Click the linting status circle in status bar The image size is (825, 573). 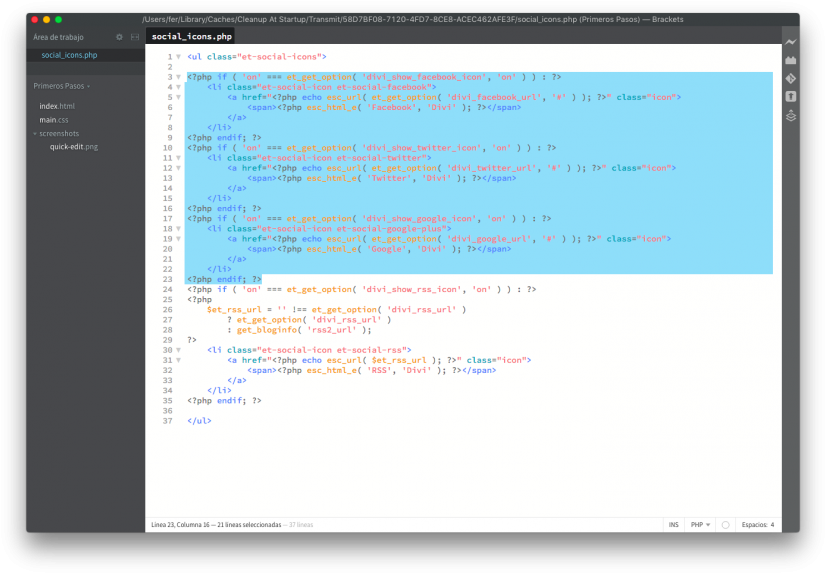coord(724,524)
